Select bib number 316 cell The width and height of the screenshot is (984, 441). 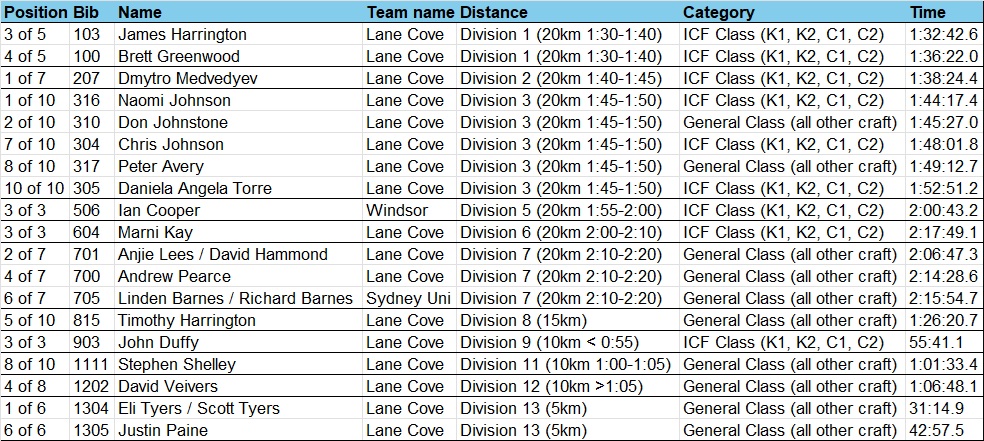(x=92, y=100)
